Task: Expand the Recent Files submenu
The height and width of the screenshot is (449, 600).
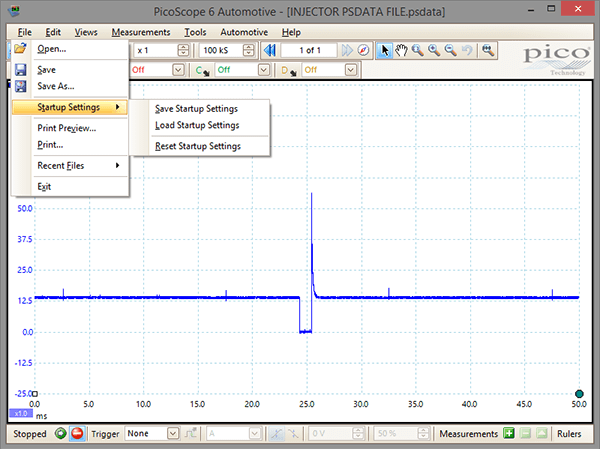Action: pos(70,166)
